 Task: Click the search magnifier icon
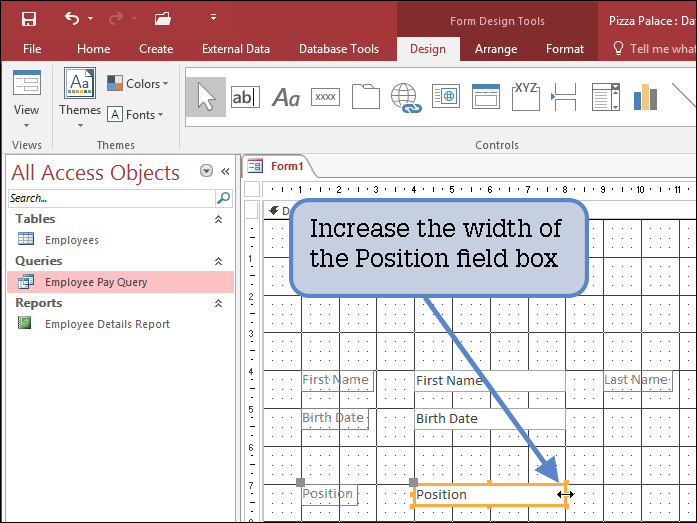pyautogui.click(x=224, y=198)
